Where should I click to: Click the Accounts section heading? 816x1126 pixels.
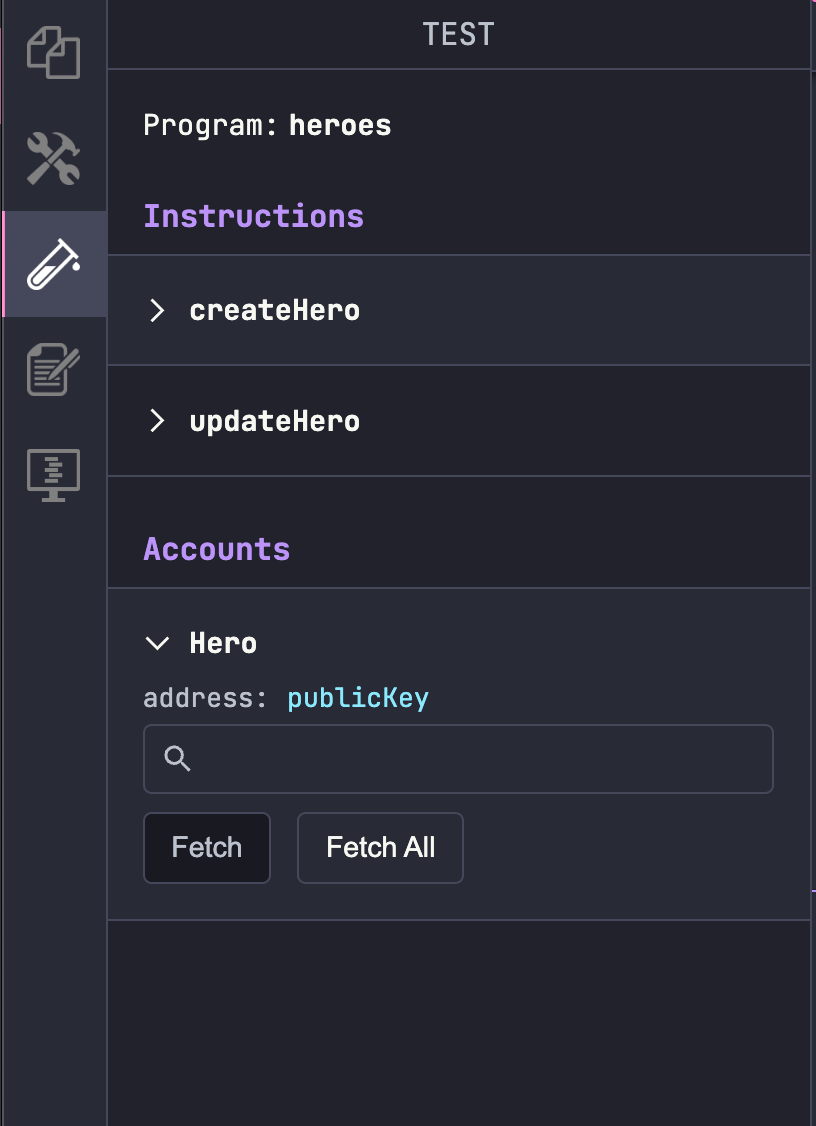click(217, 549)
